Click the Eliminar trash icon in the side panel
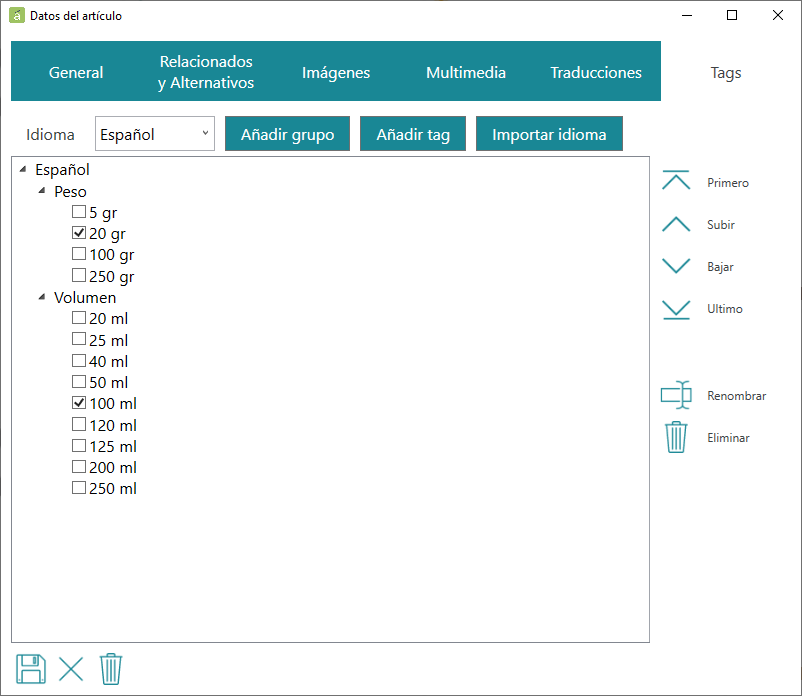The width and height of the screenshot is (802, 696). click(x=676, y=437)
